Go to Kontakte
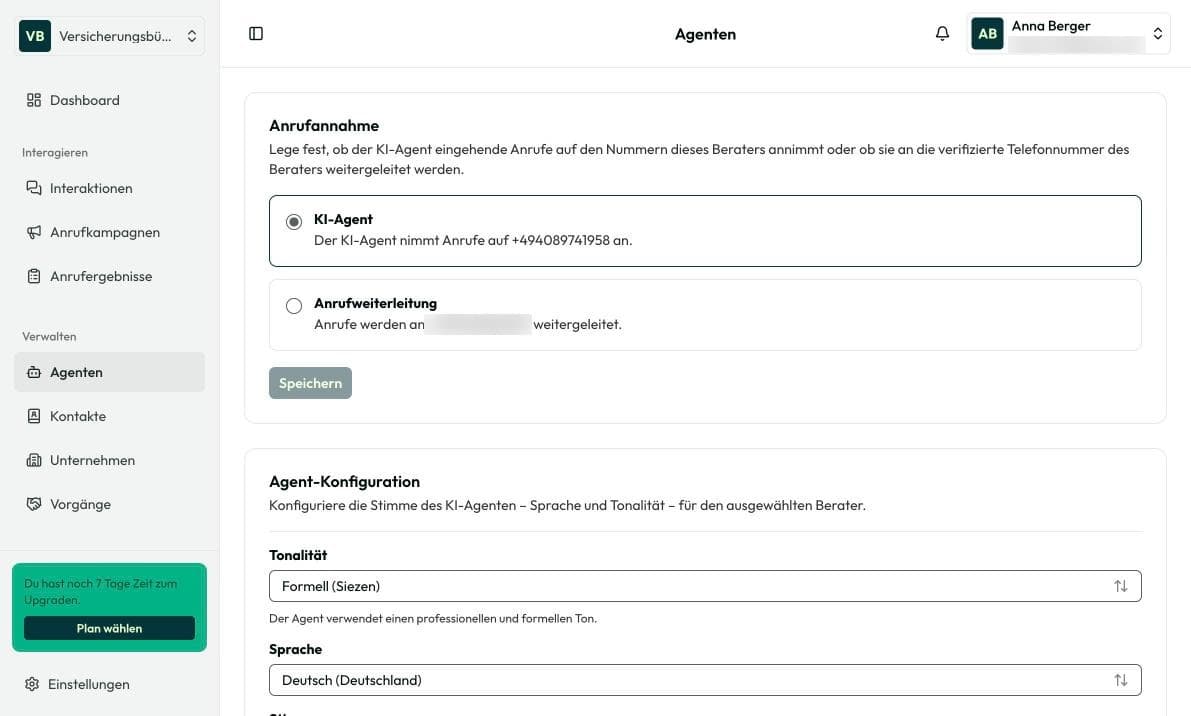1191x716 pixels. 109,416
